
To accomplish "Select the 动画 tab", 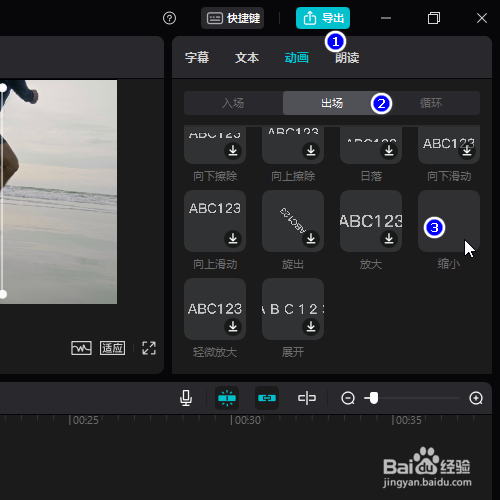I will pos(297,58).
